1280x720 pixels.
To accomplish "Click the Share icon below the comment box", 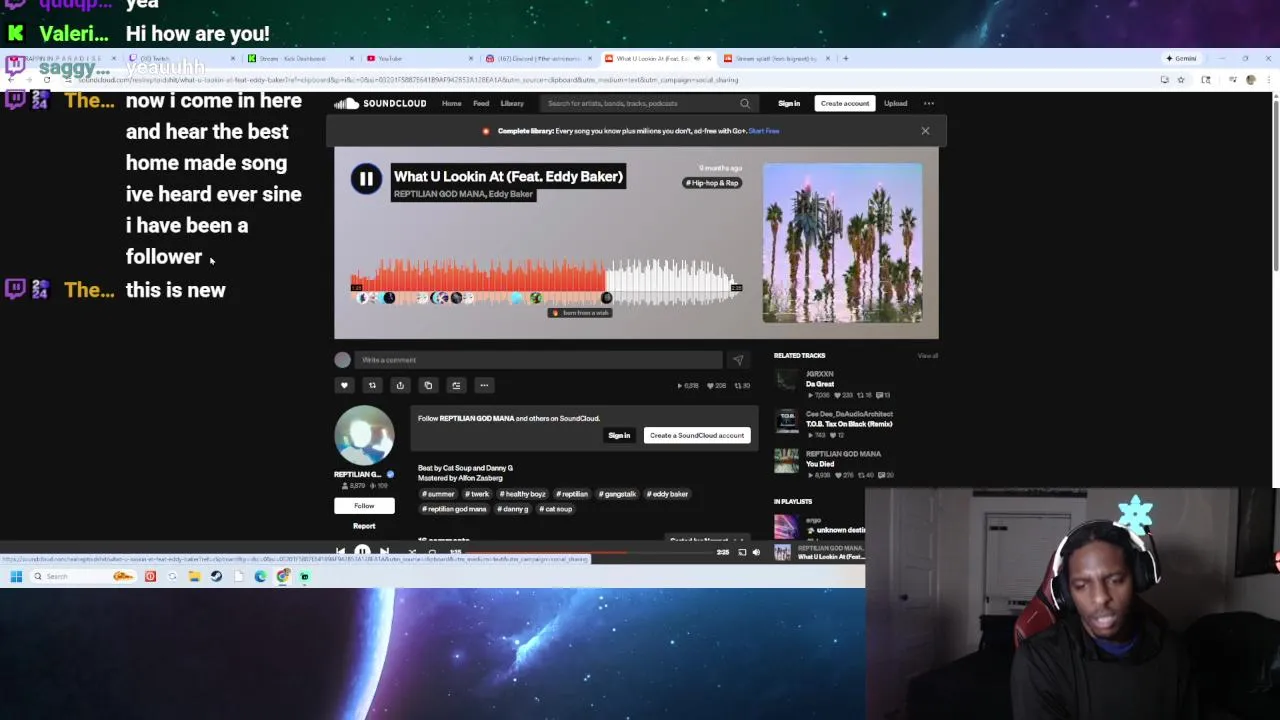I will (400, 385).
